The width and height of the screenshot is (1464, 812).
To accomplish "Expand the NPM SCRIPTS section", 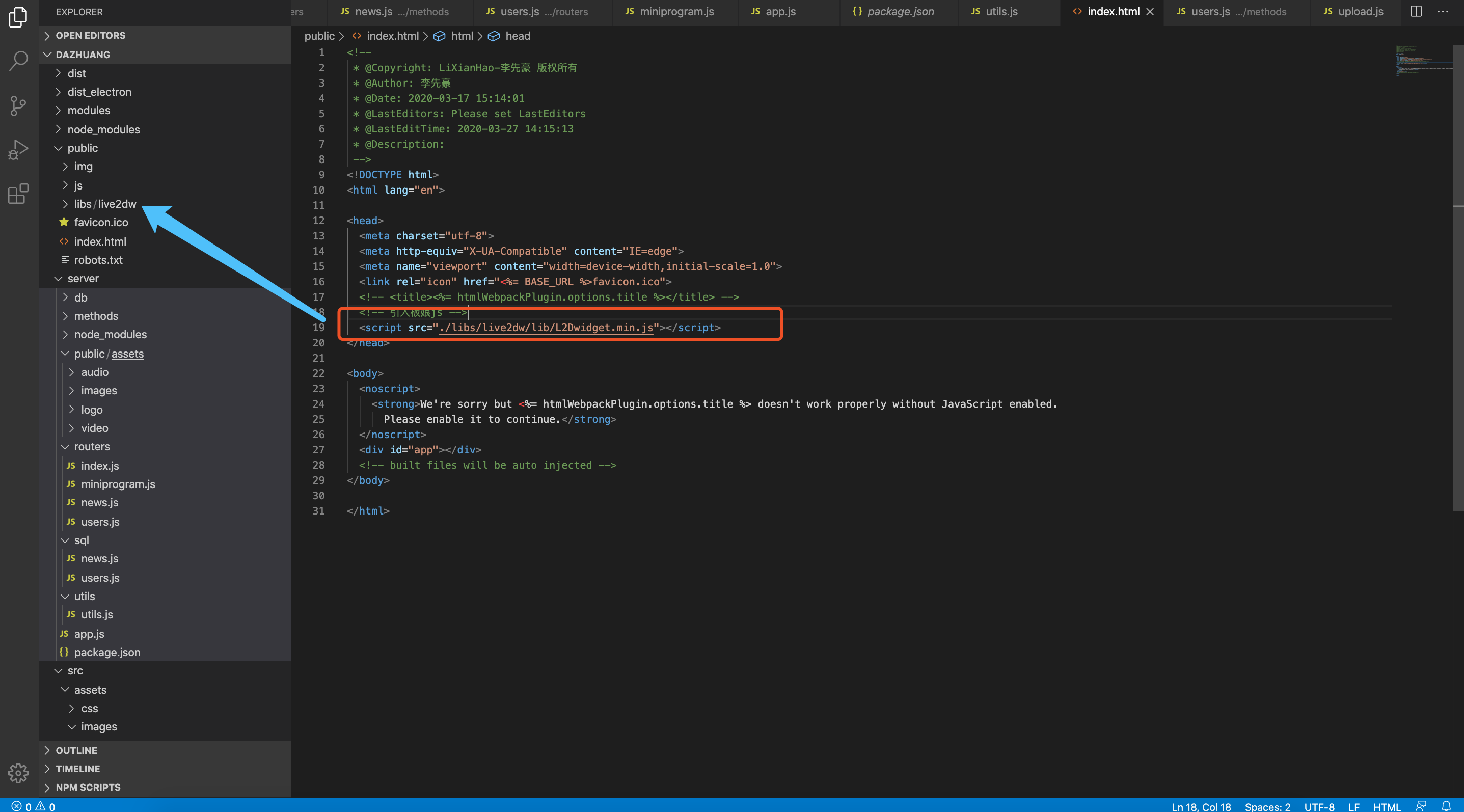I will [88, 787].
